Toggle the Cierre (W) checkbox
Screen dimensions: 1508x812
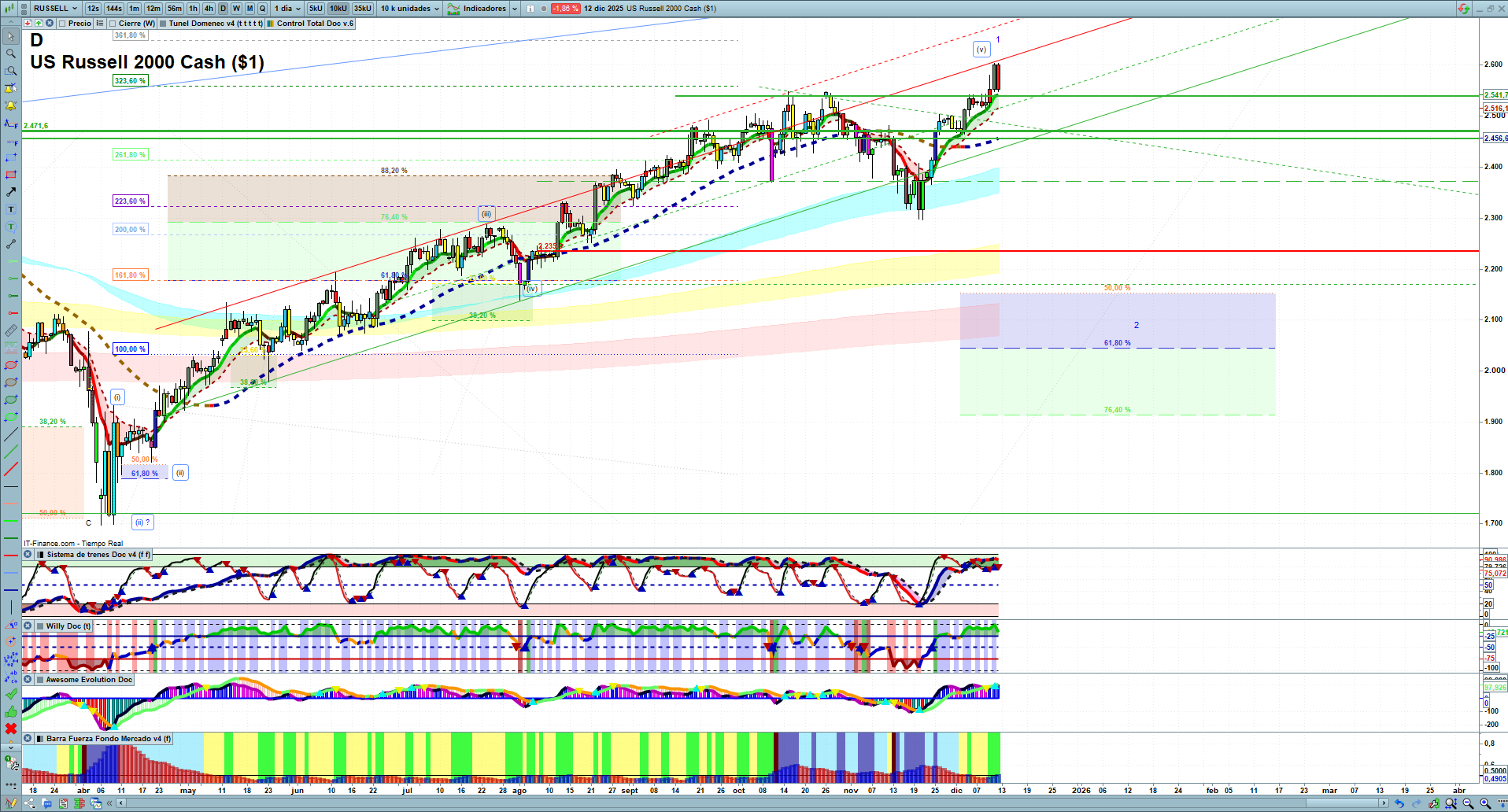click(x=113, y=24)
